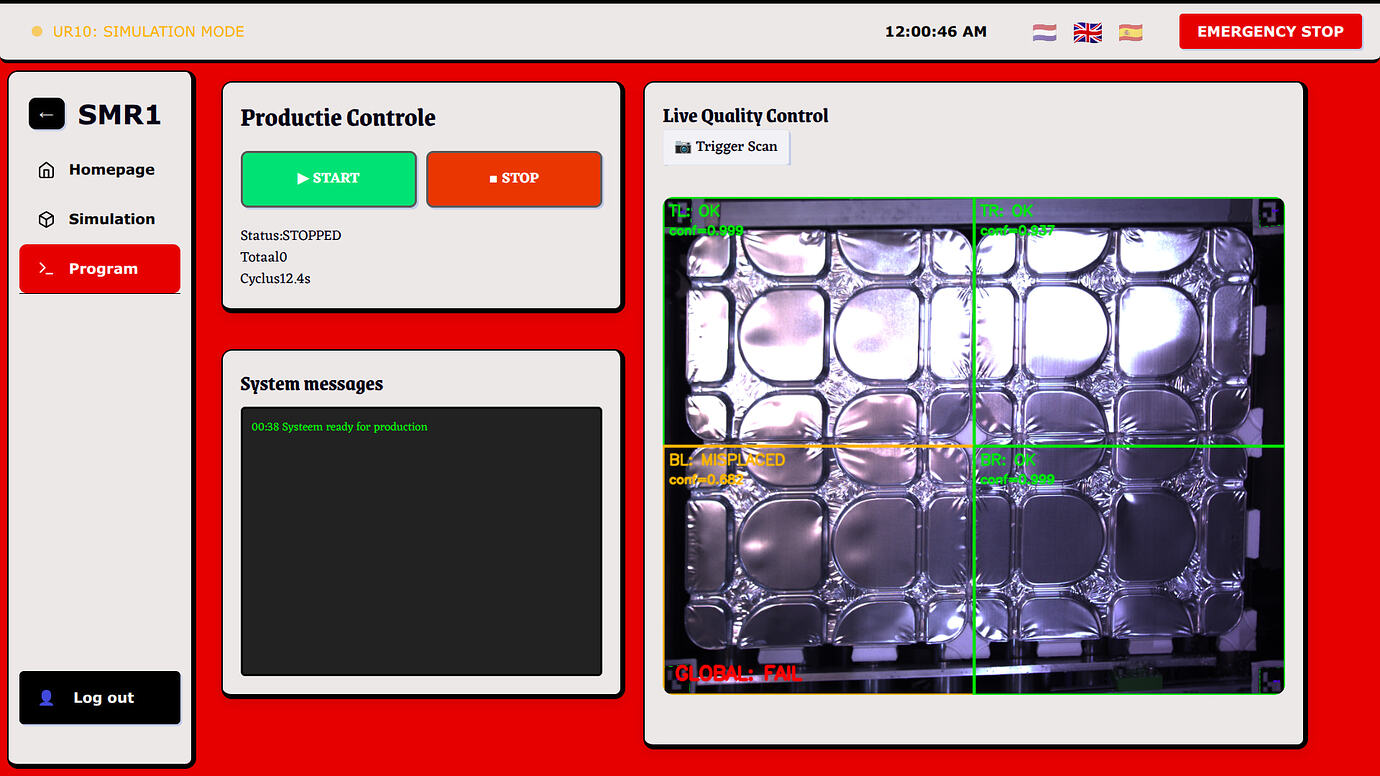Click the GLOBAL: FAIL result label
Screen dimensions: 1380x776
coord(736,674)
